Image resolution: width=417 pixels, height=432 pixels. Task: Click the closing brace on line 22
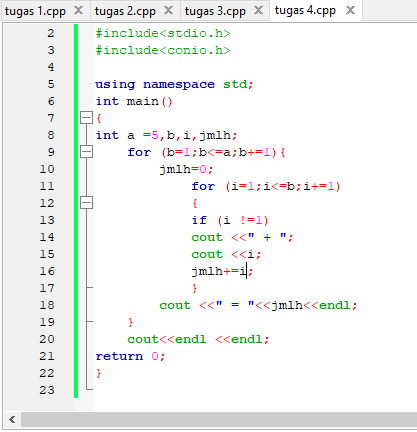click(x=99, y=373)
